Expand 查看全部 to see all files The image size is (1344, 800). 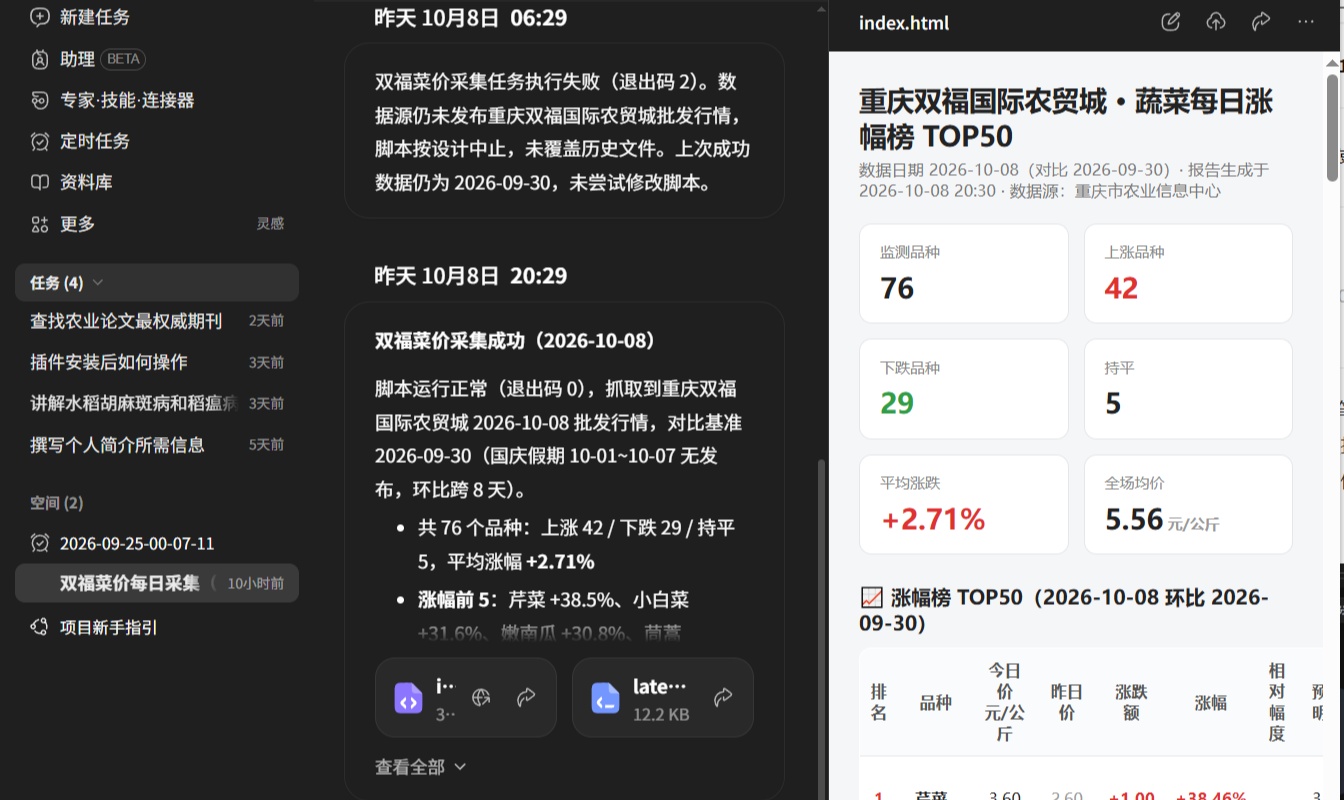pos(420,767)
